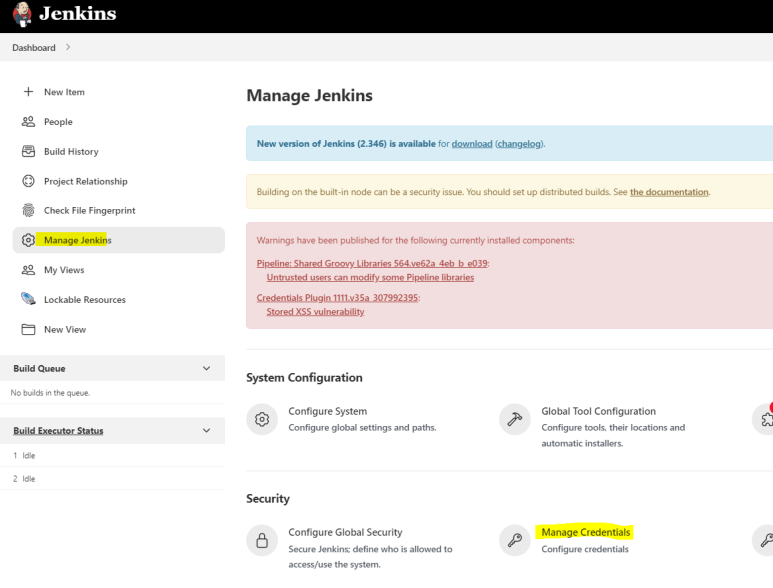
Task: Click the Lockable Resources drive icon
Action: point(28,299)
